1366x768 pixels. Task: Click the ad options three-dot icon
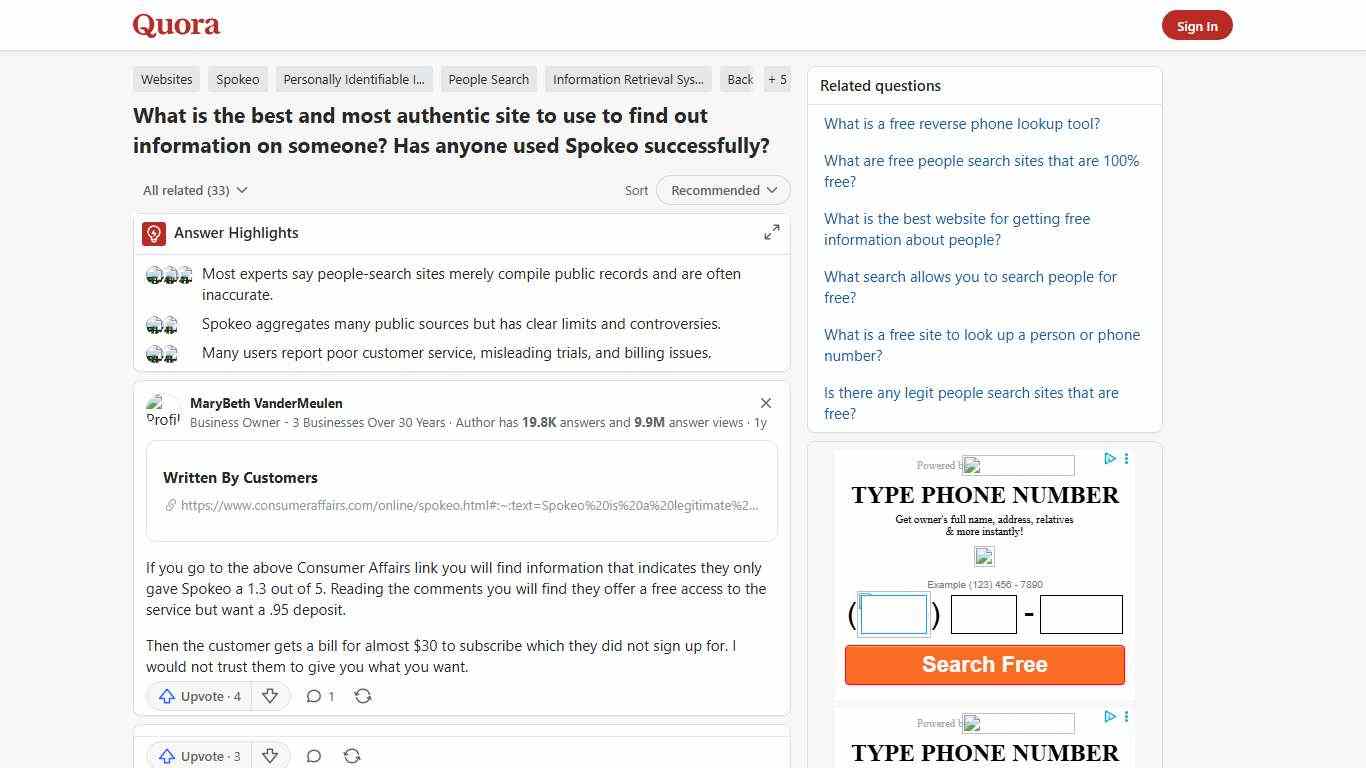click(x=1126, y=459)
